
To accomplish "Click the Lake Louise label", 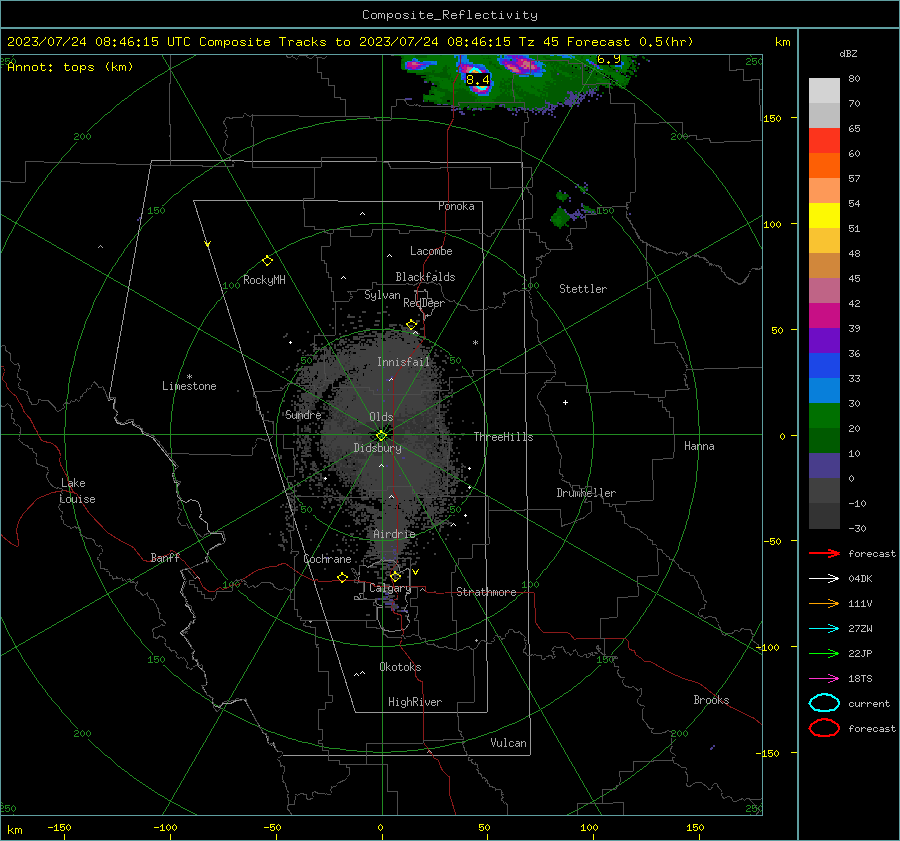I will click(77, 491).
